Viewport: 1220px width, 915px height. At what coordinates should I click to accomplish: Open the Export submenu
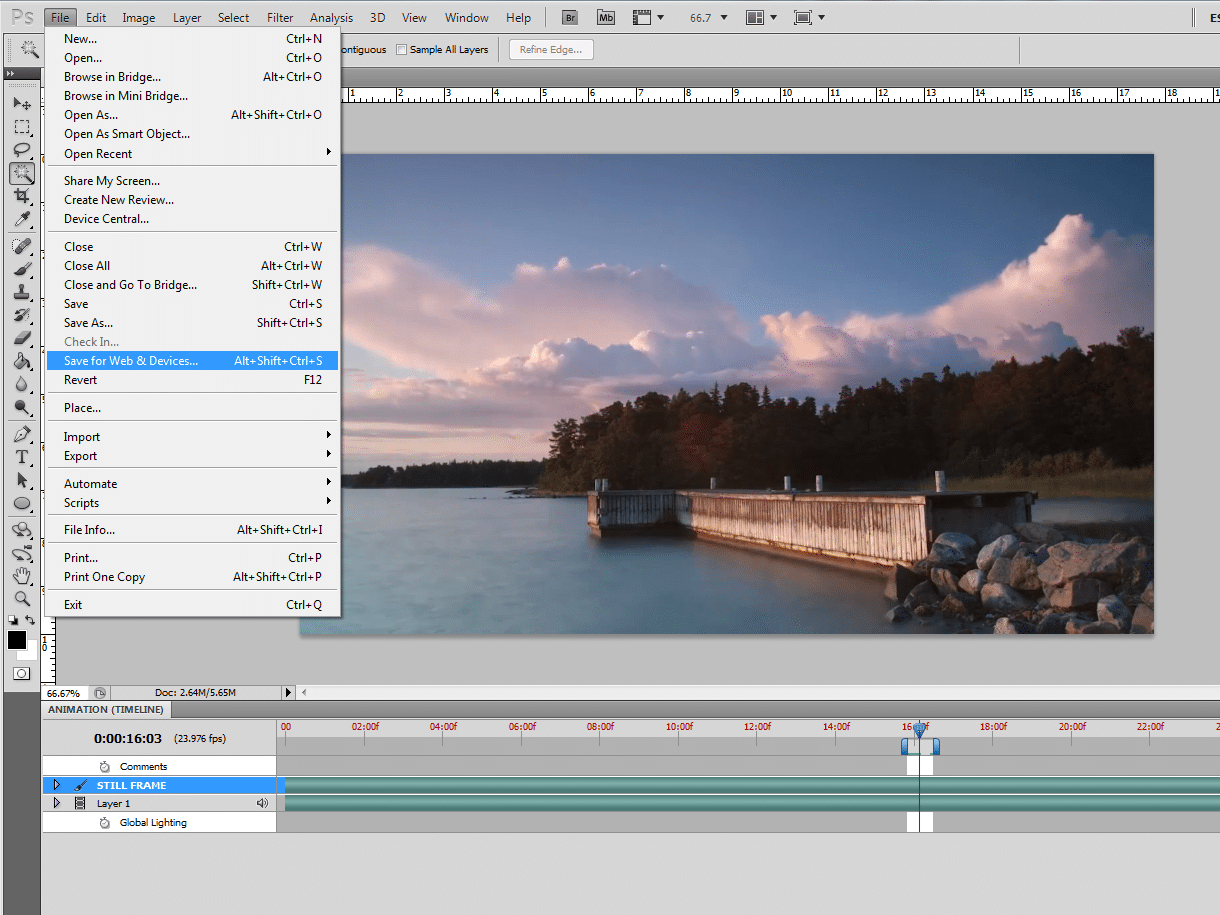(81, 456)
